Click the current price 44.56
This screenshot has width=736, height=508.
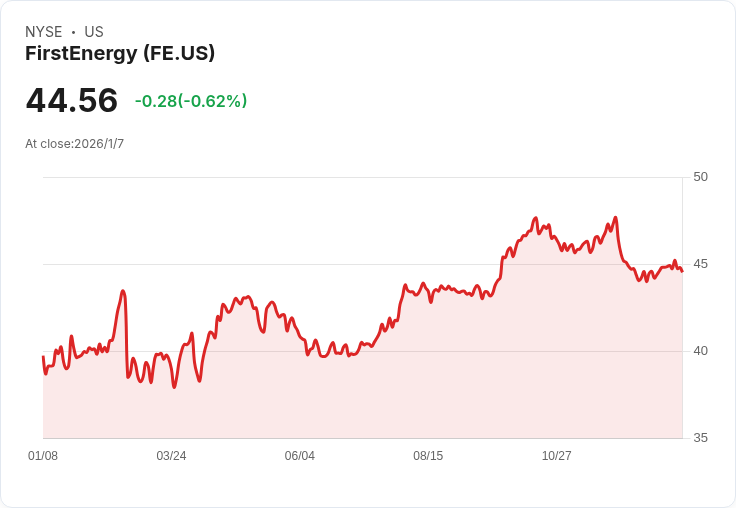[72, 100]
